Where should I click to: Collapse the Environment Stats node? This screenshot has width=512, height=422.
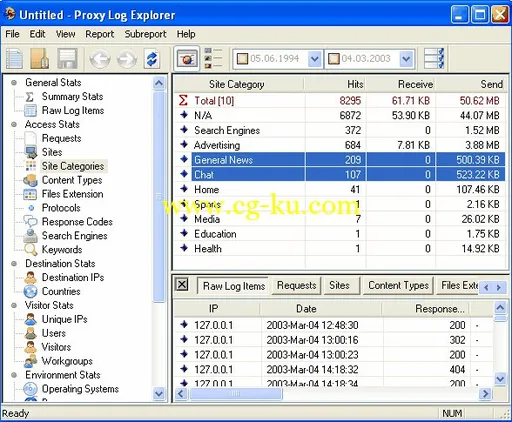pyautogui.click(x=14, y=375)
